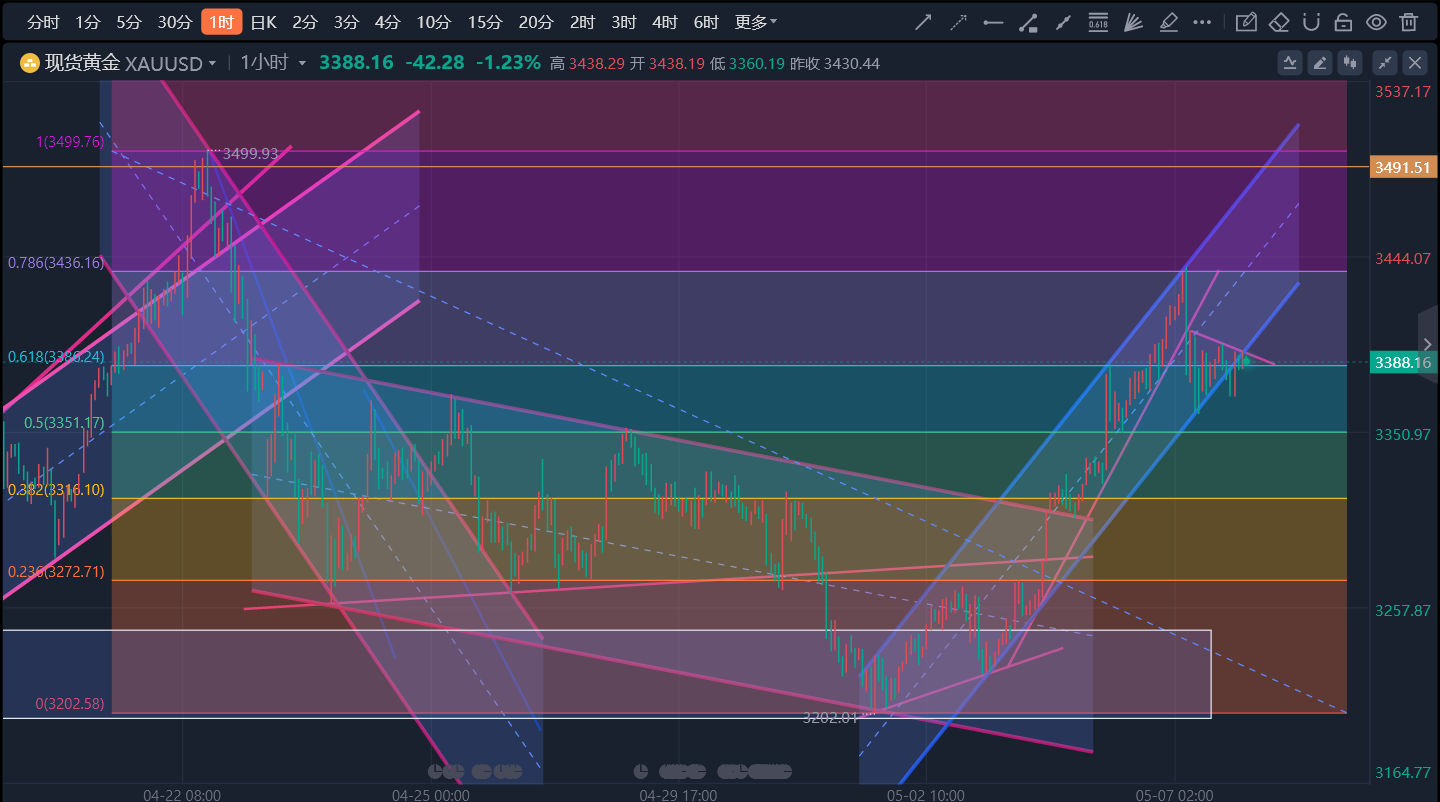Click the current price 3388.16 in header
The width and height of the screenshot is (1440, 802).
coord(356,63)
